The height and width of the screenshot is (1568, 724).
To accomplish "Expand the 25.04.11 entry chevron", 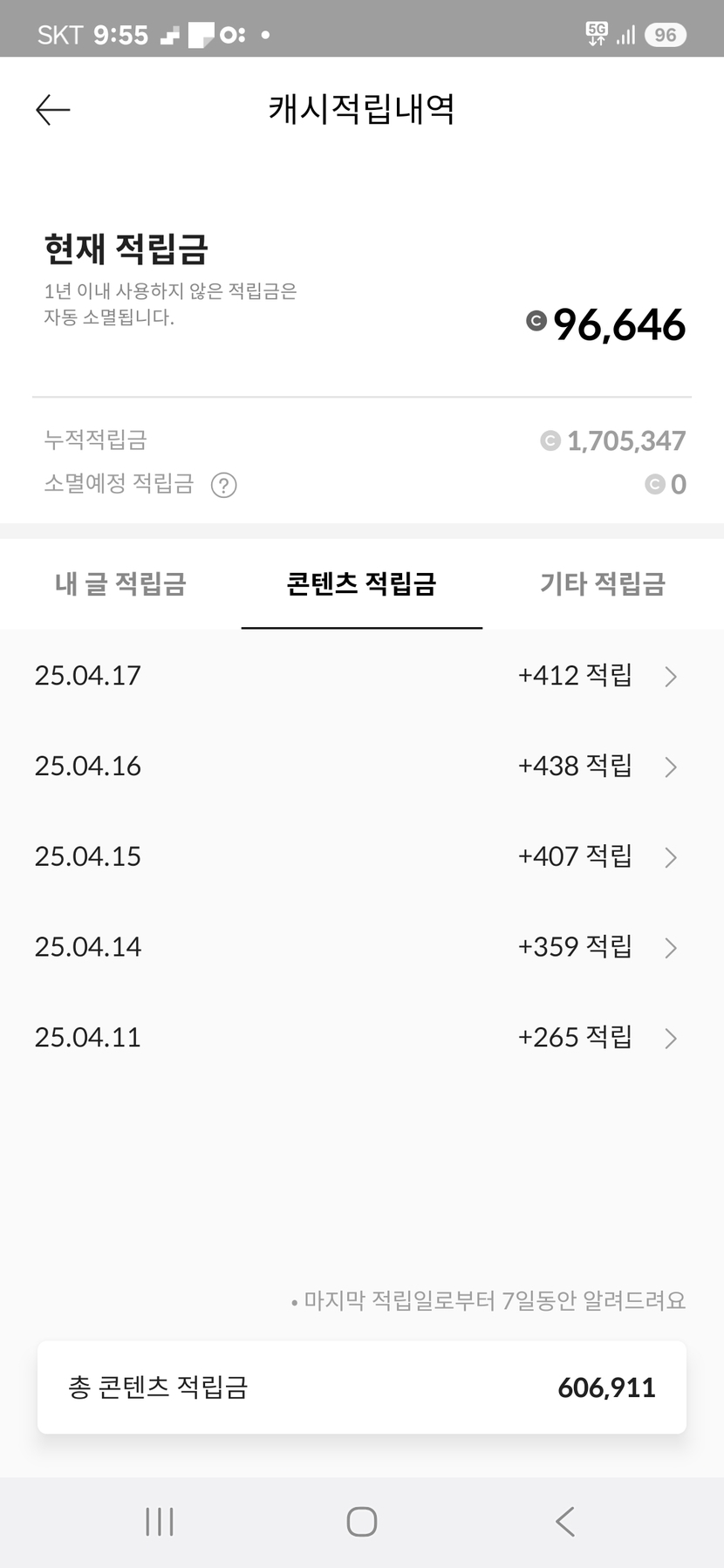I will point(670,1039).
